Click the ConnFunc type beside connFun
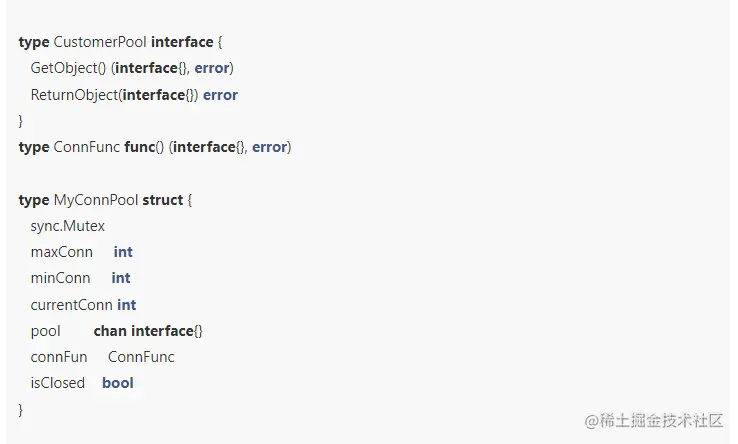The height and width of the screenshot is (444, 738). pyautogui.click(x=141, y=357)
